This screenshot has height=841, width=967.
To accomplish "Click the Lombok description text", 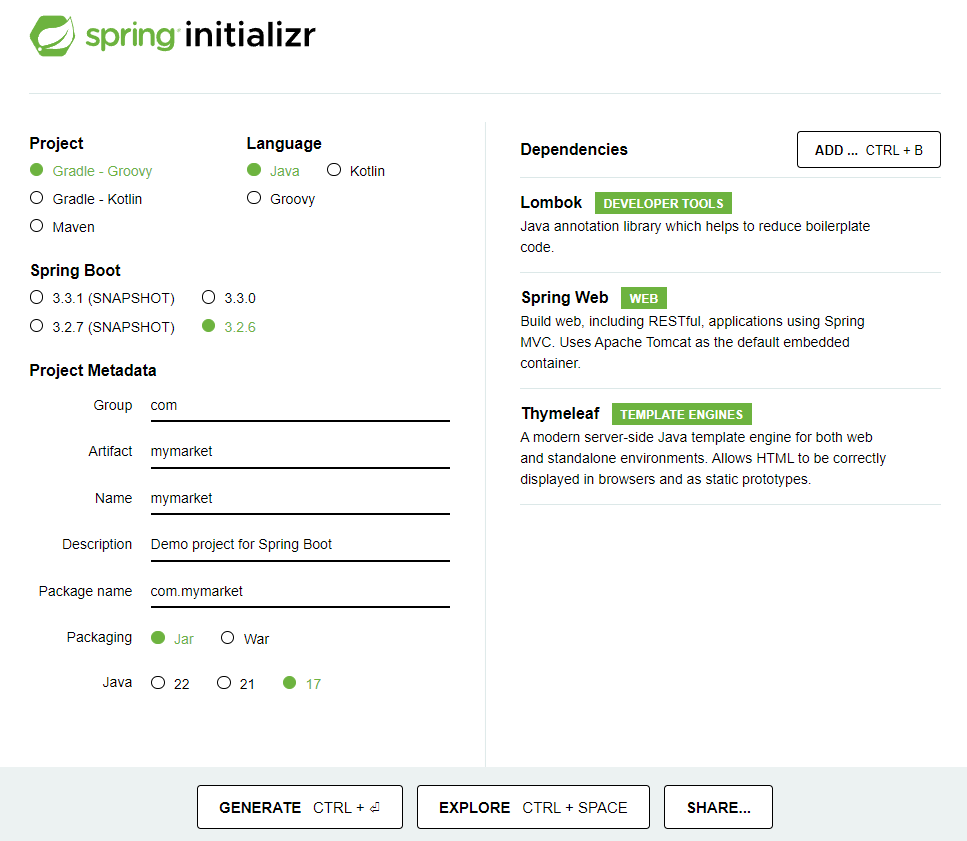I will (x=695, y=237).
